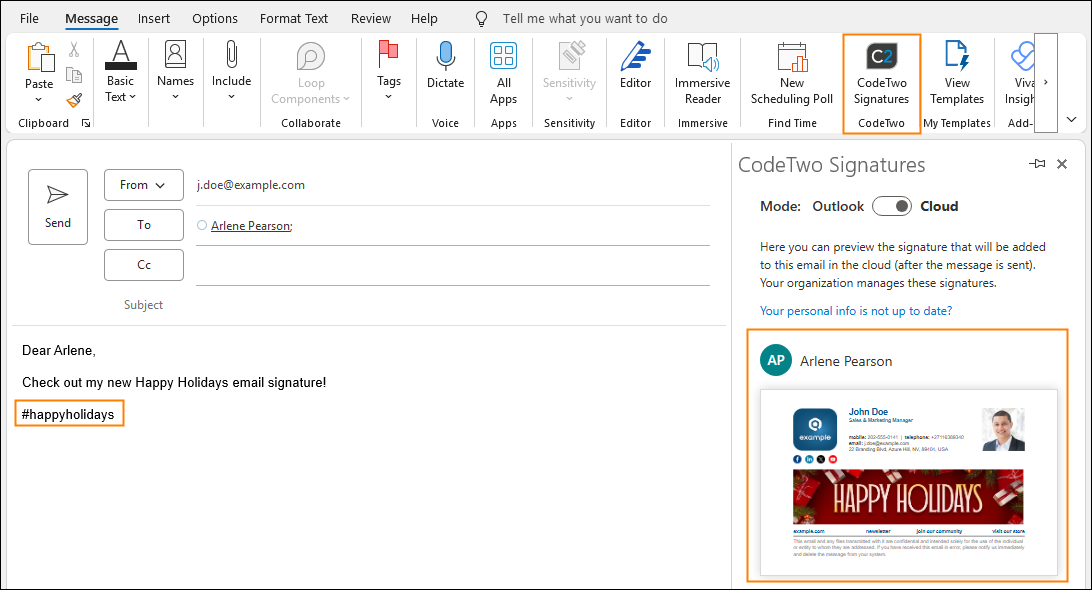The width and height of the screenshot is (1092, 590).
Task: Click the #happyholidays text in the message
Action: 68,414
